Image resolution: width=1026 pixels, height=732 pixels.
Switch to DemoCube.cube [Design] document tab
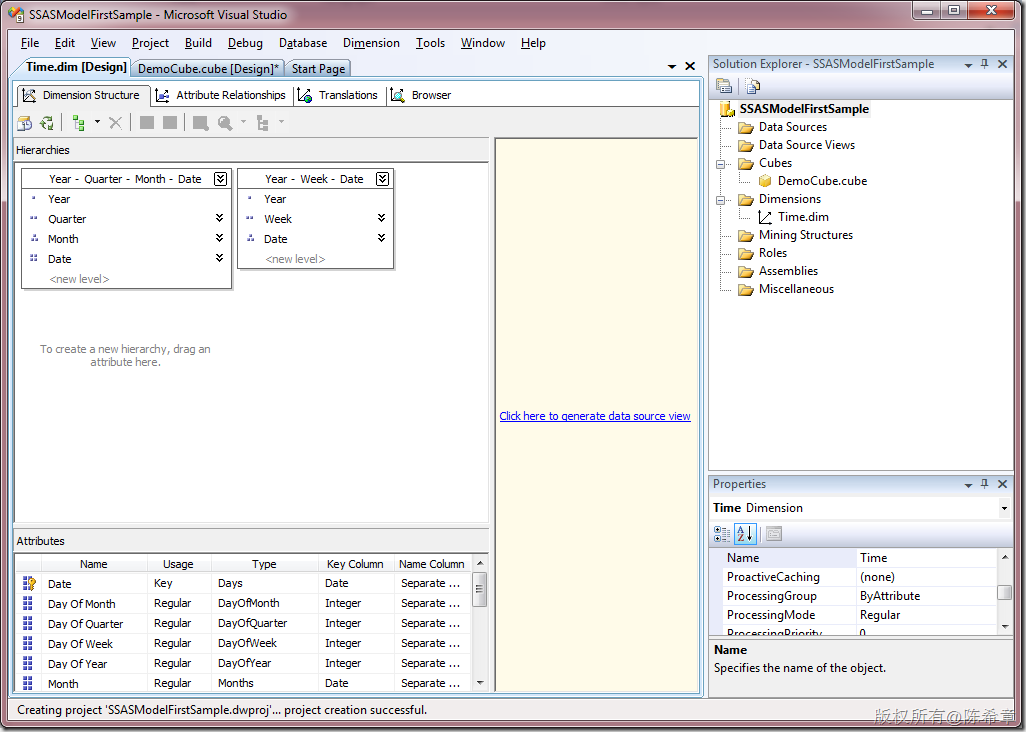[208, 69]
